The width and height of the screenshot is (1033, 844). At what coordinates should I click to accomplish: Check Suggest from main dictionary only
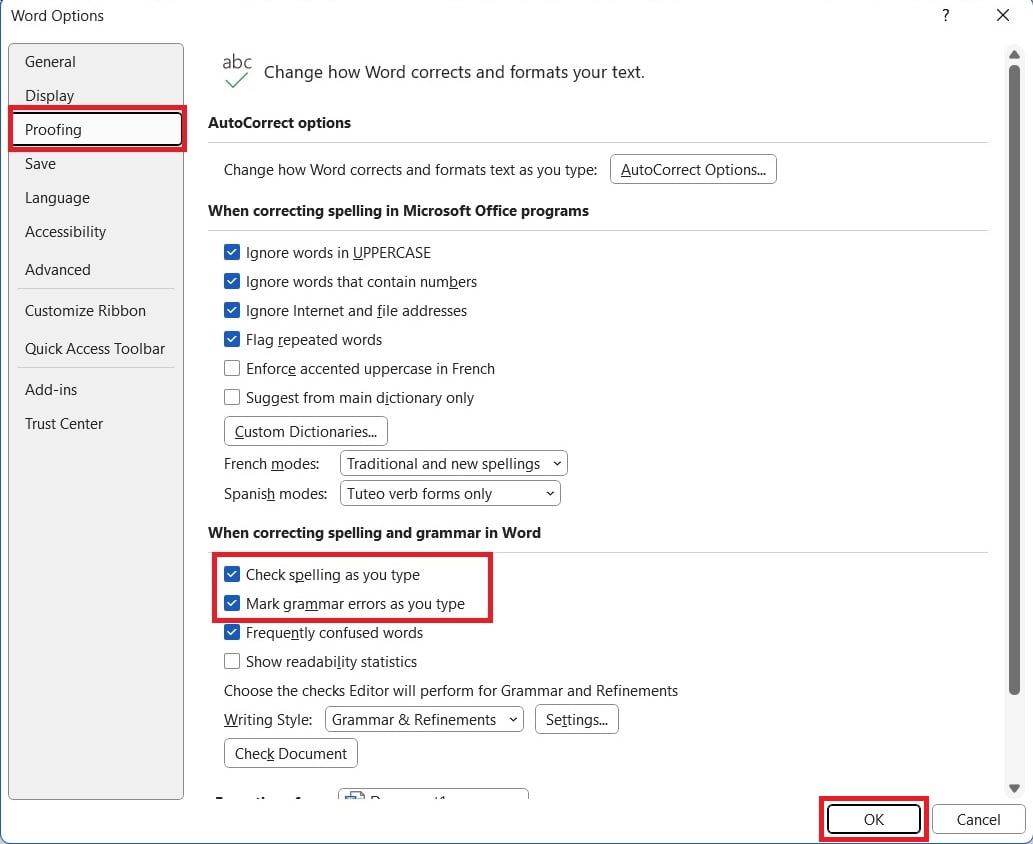pos(232,398)
